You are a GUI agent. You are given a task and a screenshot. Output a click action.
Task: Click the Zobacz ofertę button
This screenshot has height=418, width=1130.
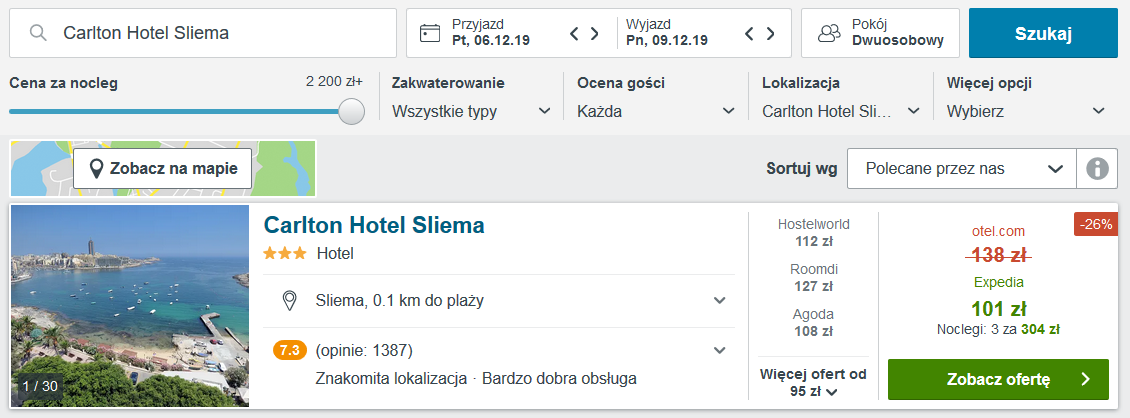998,379
